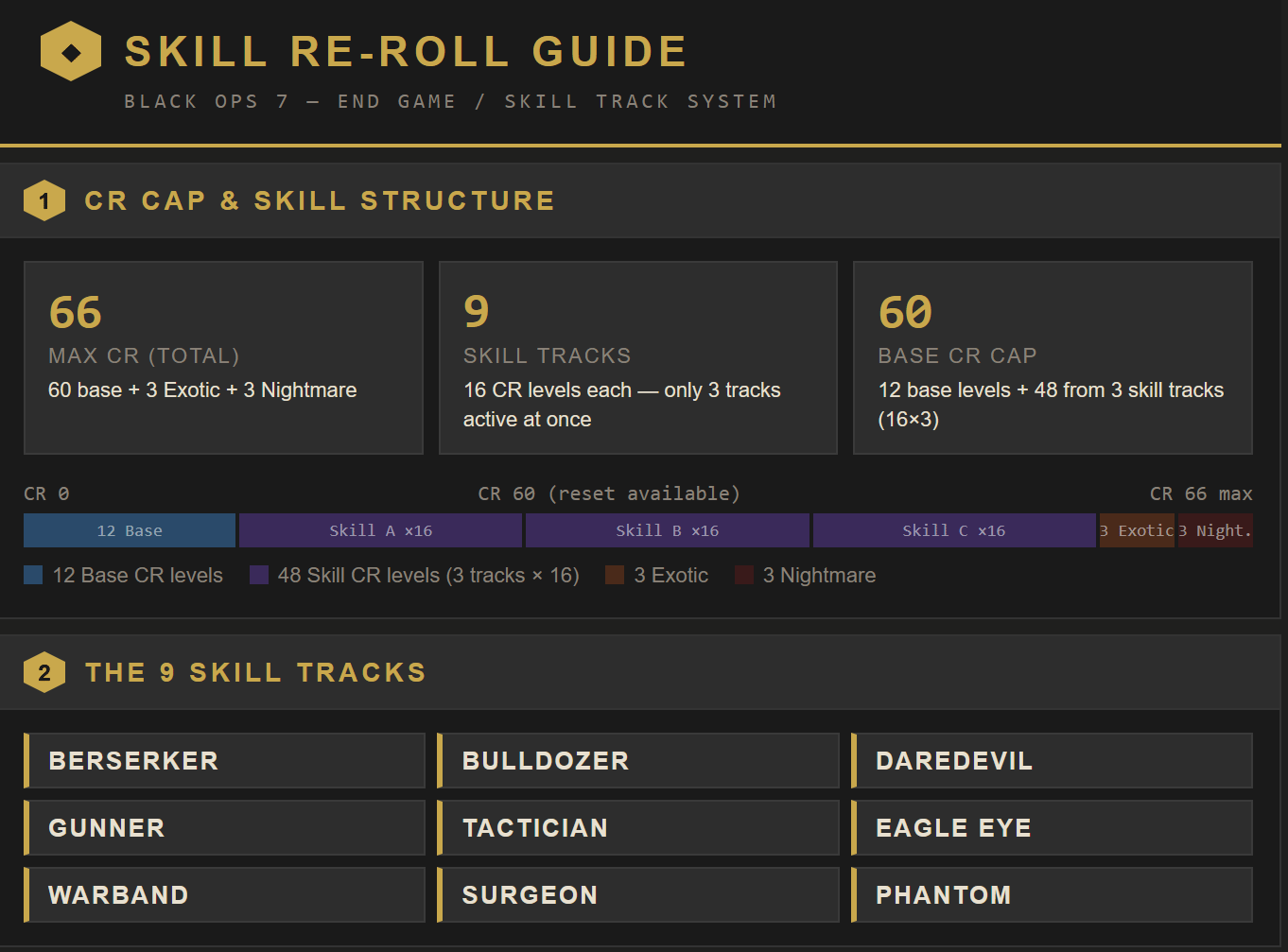Click the gold hexagon logo icon
Screen dimensions: 1288x952
71,51
